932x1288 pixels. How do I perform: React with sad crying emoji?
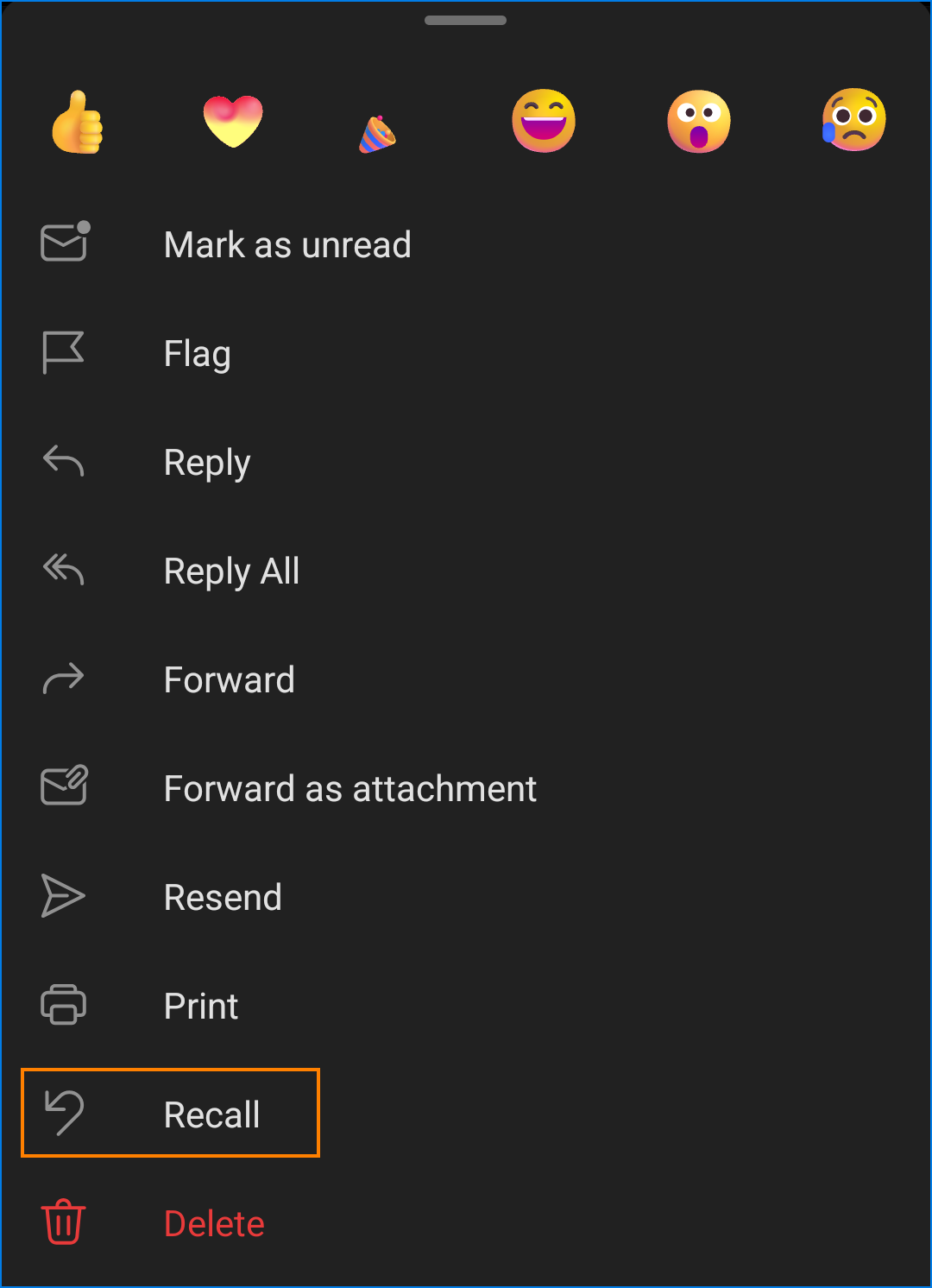(853, 120)
